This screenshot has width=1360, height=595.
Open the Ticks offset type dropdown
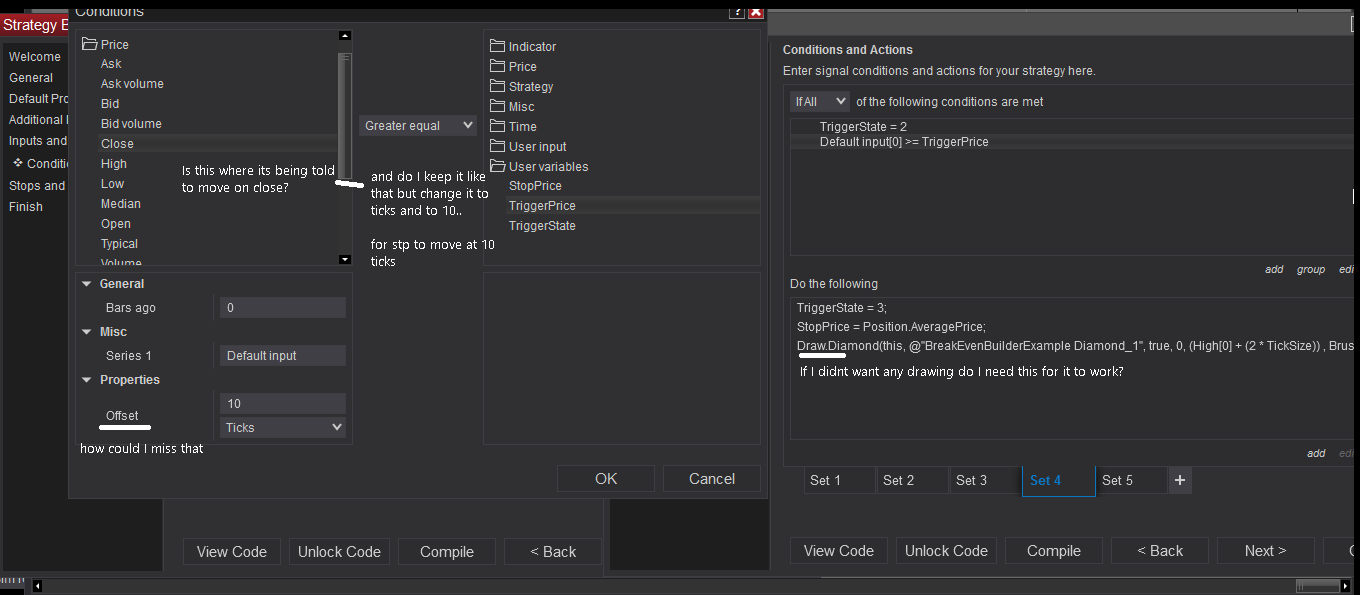[282, 427]
